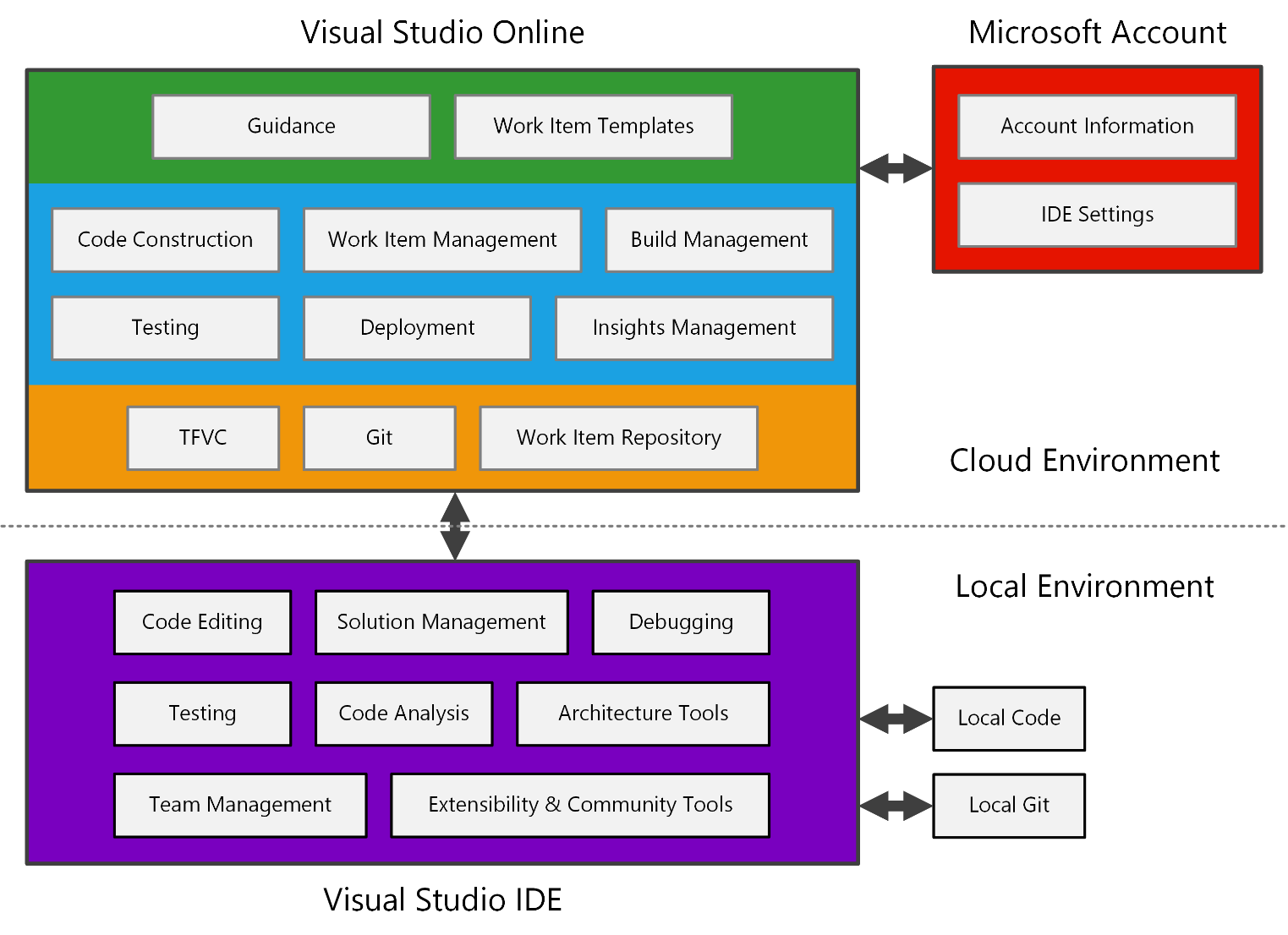1288x935 pixels.
Task: Select the Cloud Environment label
Action: coord(1084,461)
